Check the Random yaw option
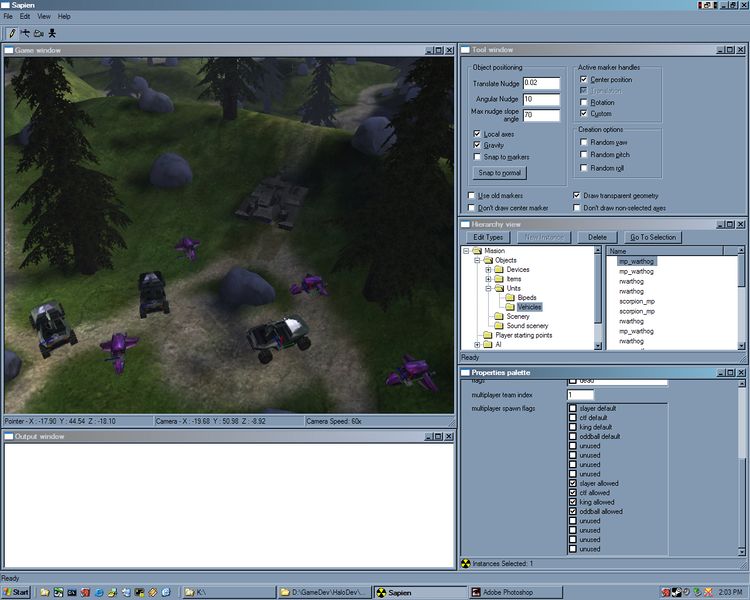This screenshot has width=750, height=600. 583,142
